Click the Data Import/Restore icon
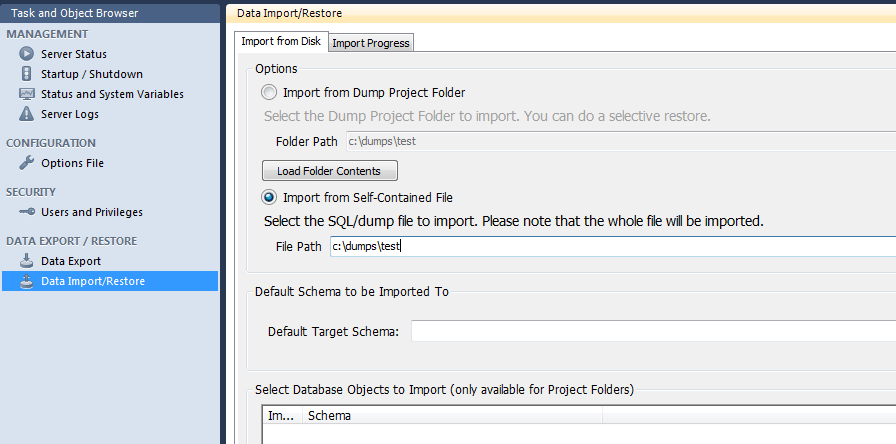Image resolution: width=896 pixels, height=444 pixels. [x=26, y=281]
